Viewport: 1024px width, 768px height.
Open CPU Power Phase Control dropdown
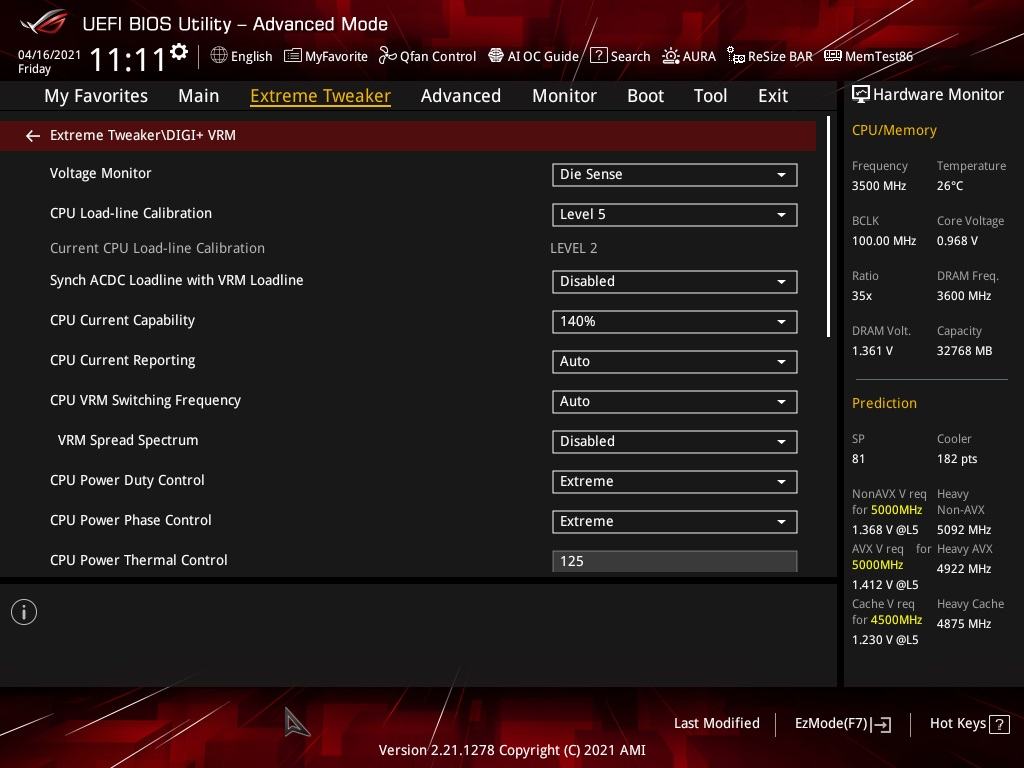coord(675,521)
